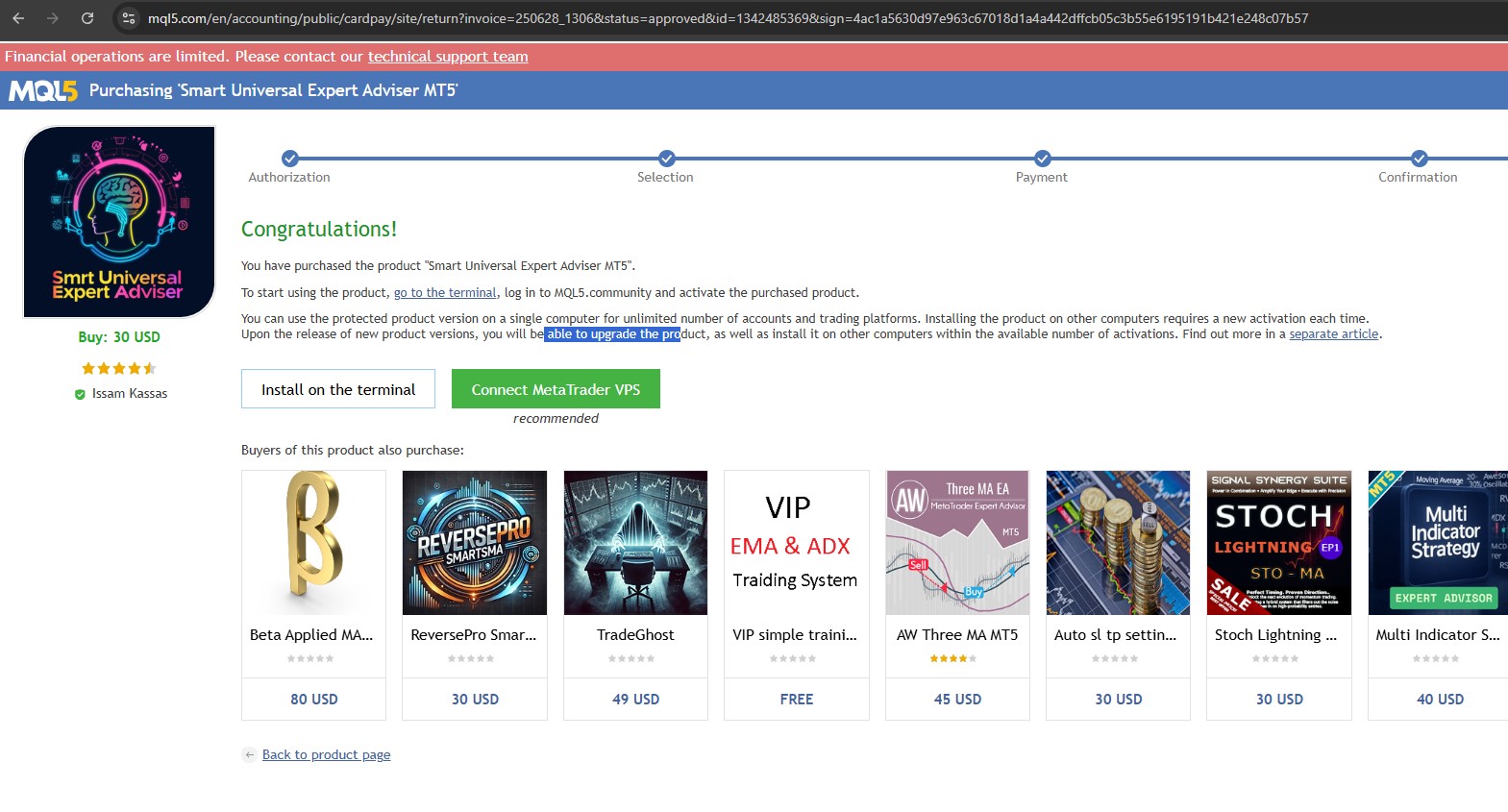Click ReversePro Smar... product title
1508x812 pixels.
474,635
